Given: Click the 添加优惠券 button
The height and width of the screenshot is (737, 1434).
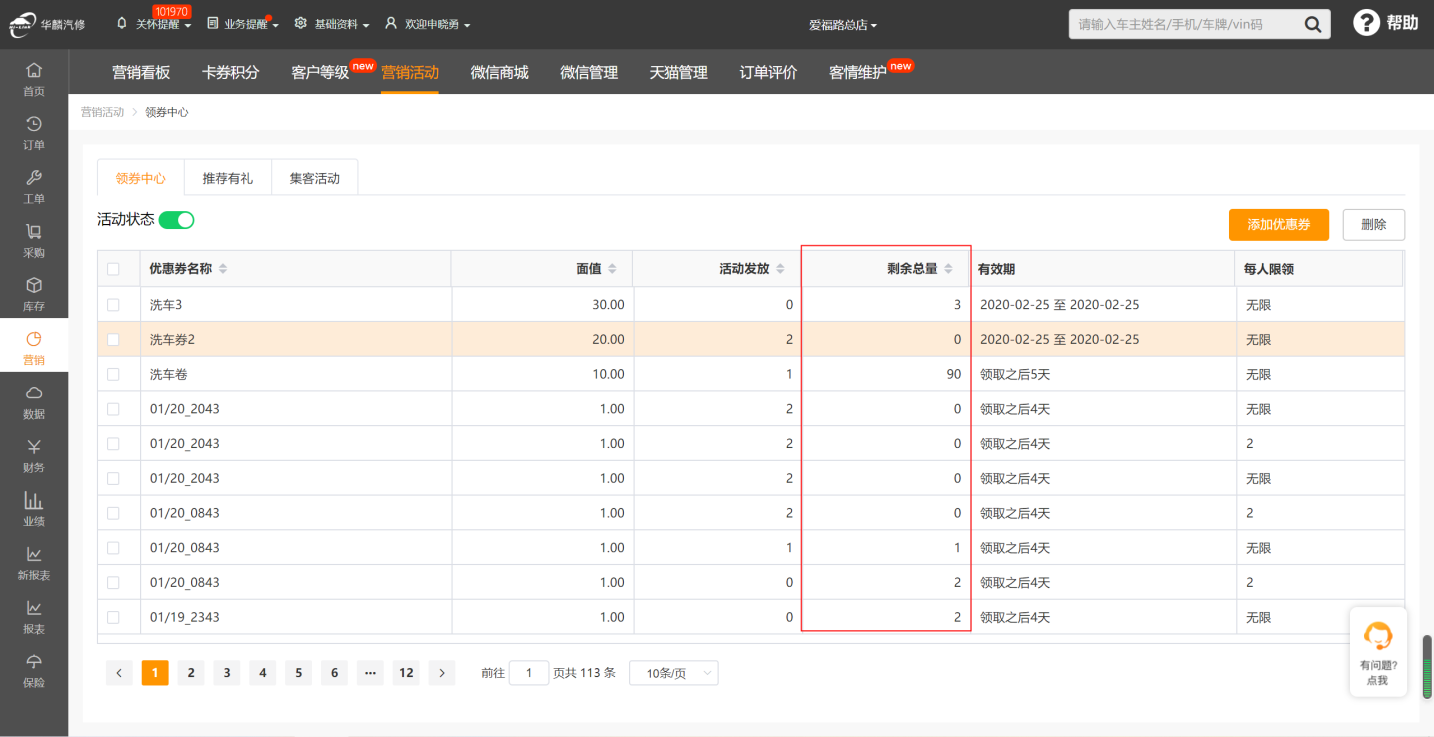Looking at the screenshot, I should click(x=1279, y=225).
